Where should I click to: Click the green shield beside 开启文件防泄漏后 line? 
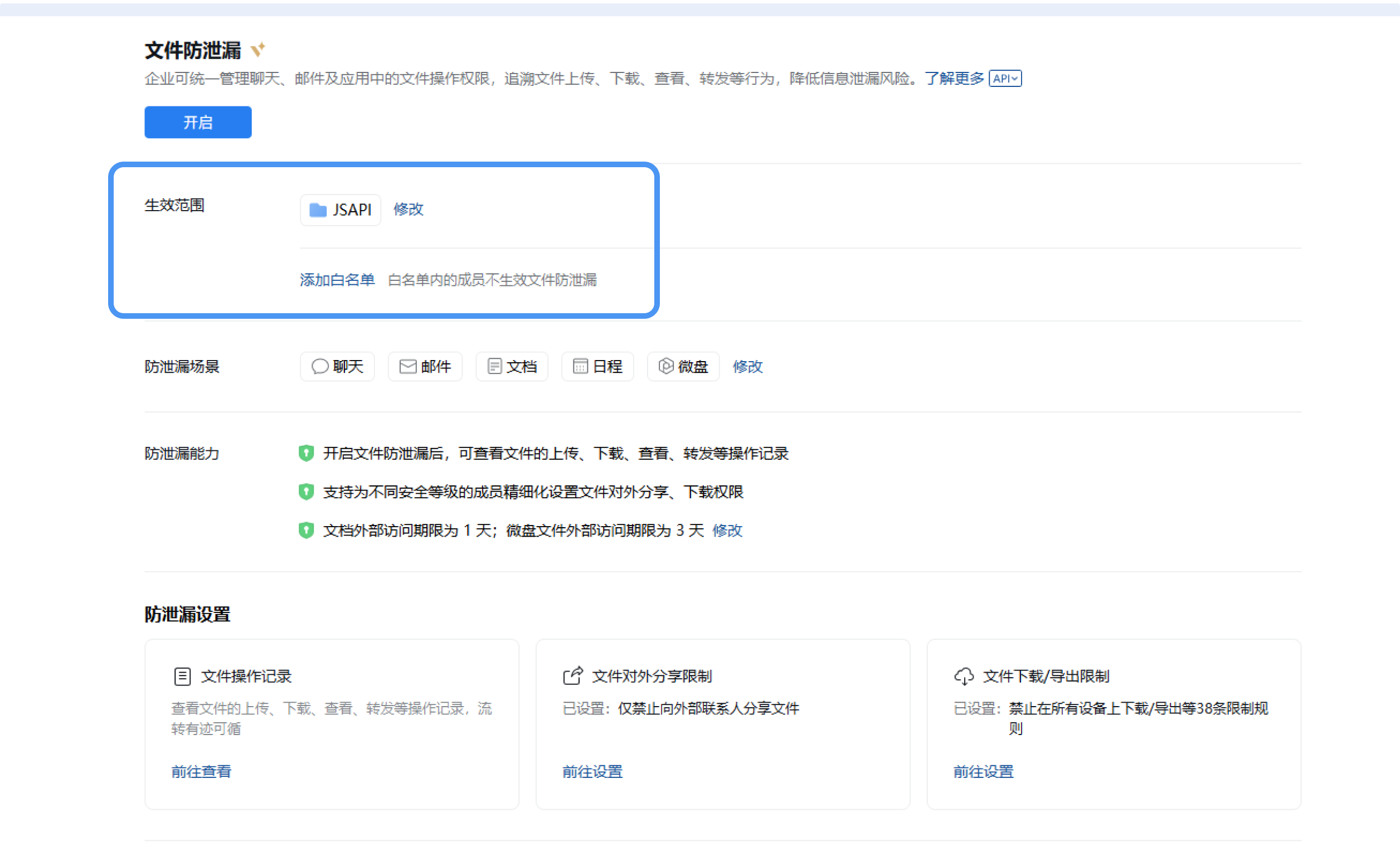tap(307, 453)
